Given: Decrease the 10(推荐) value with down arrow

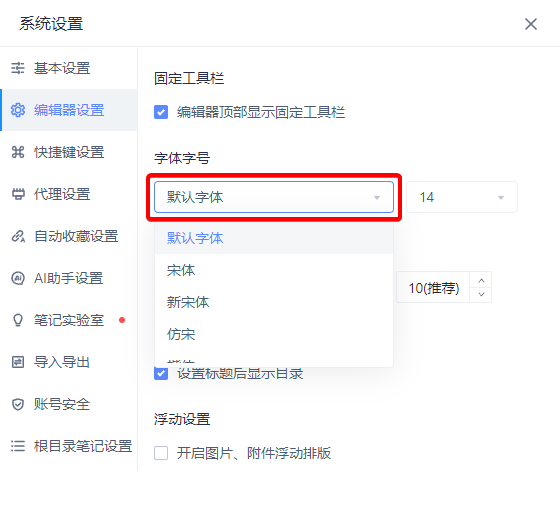Looking at the screenshot, I should (481, 295).
